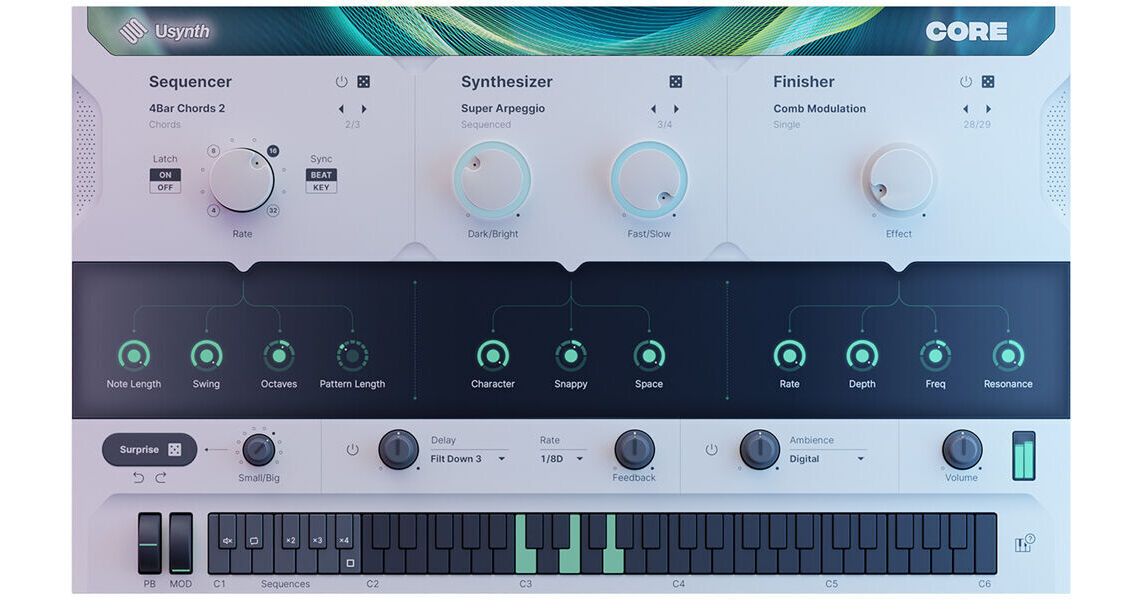Click the redo arrow under Surprise
This screenshot has height=600, width=1142.
coord(160,478)
